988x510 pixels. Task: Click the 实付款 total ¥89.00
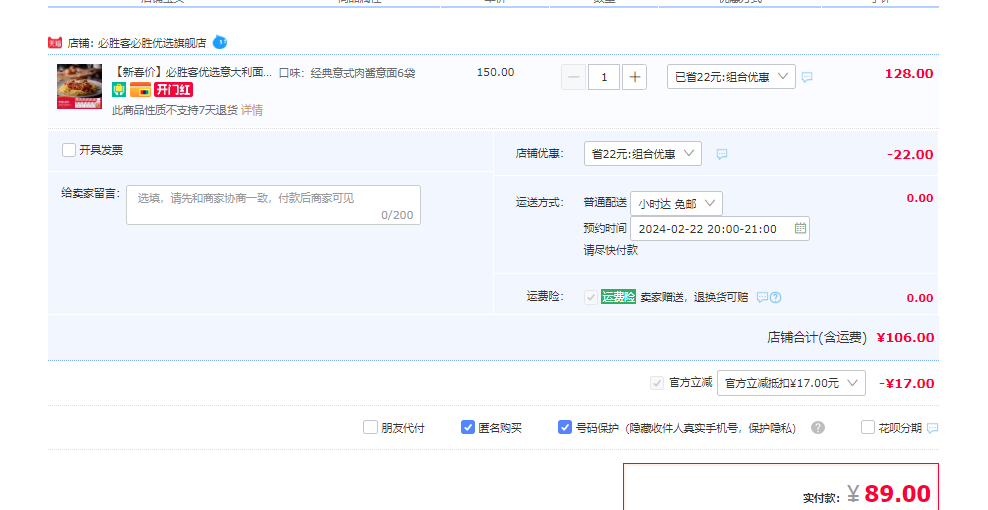[888, 494]
